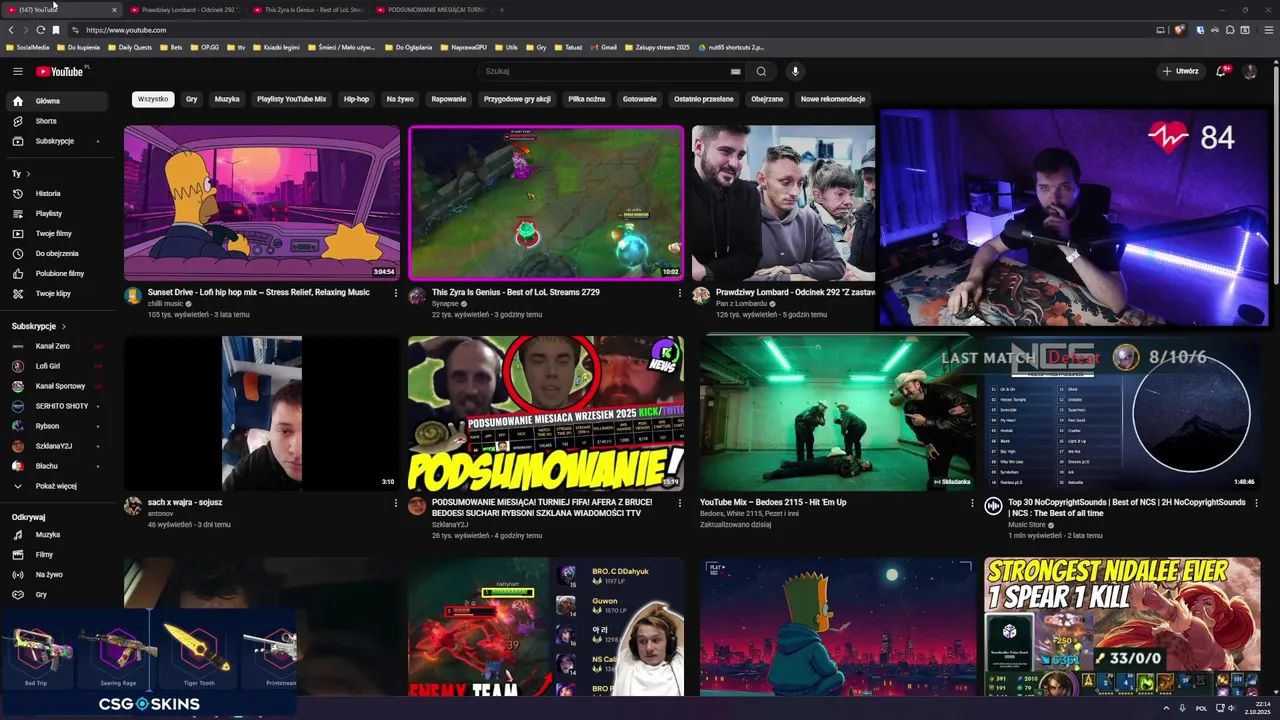Open Playlisty in the sidebar
Viewport: 1280px width, 720px height.
pos(57,213)
